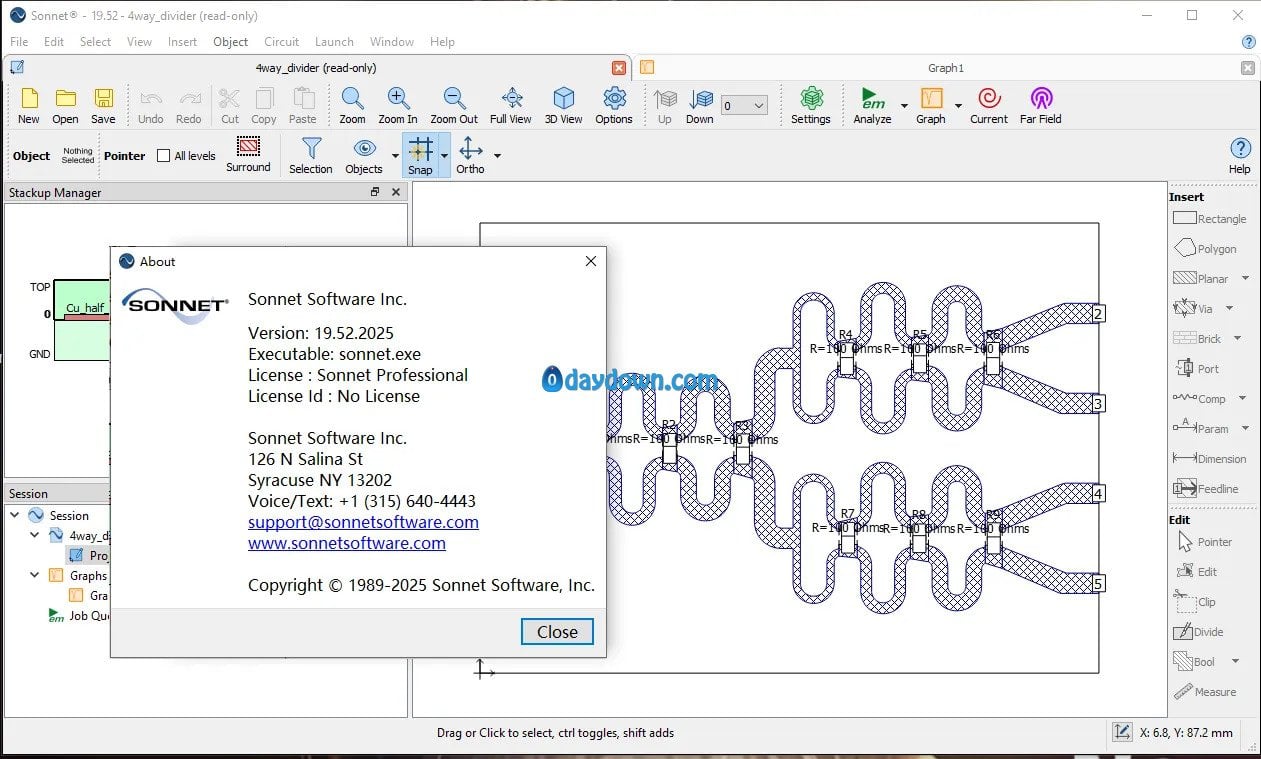Open the Objects dropdown arrow
Viewport: 1261px width, 759px height.
click(395, 156)
